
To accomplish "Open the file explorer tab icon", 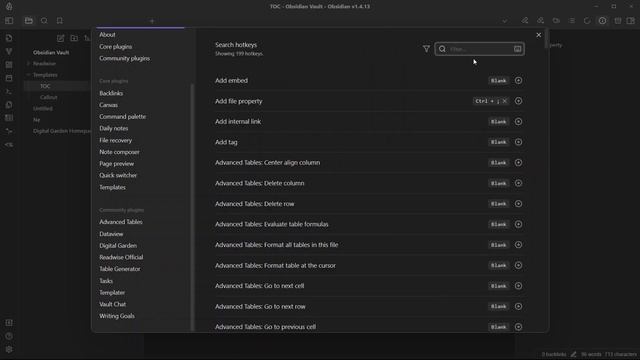I will 29,21.
